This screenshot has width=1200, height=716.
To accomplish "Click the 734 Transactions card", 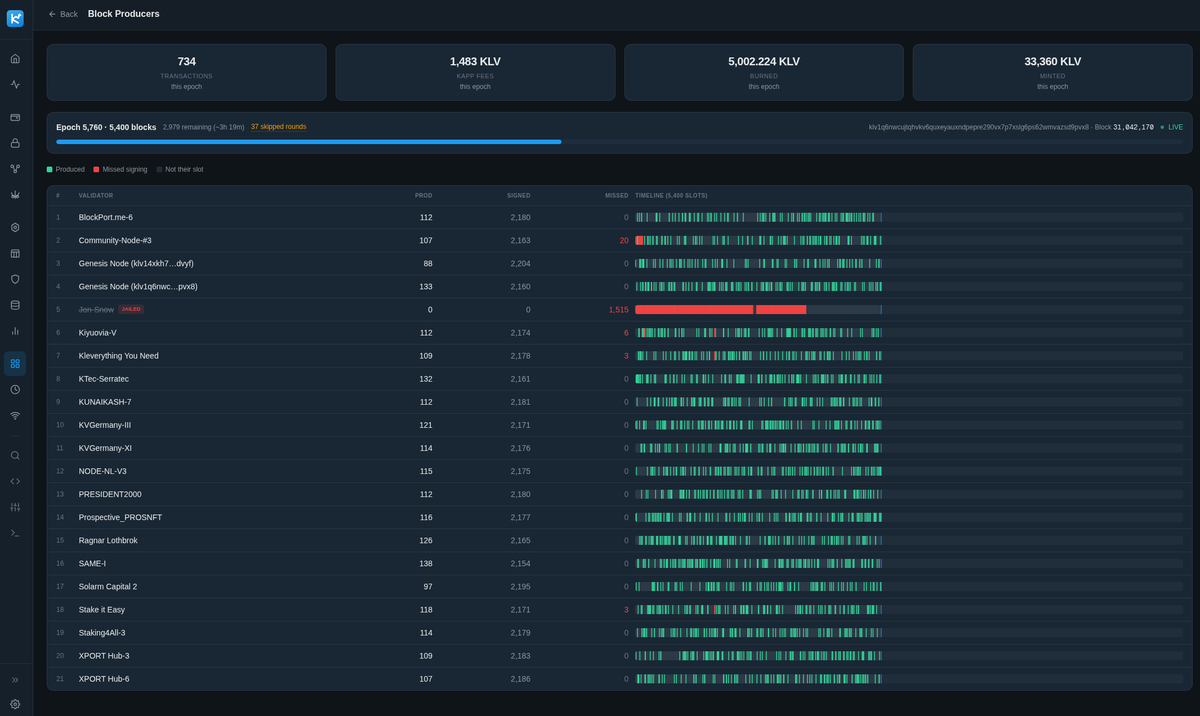I will click(186, 72).
